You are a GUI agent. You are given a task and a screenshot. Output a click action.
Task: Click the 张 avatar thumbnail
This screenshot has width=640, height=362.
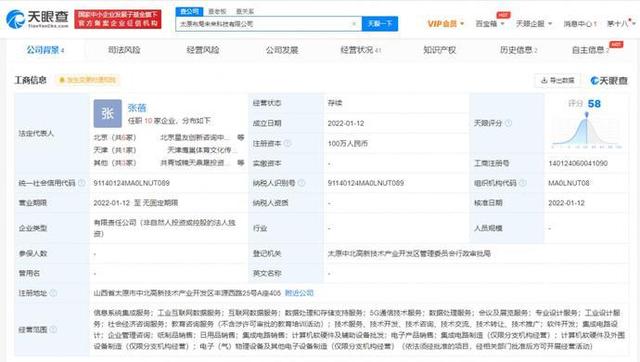click(107, 113)
